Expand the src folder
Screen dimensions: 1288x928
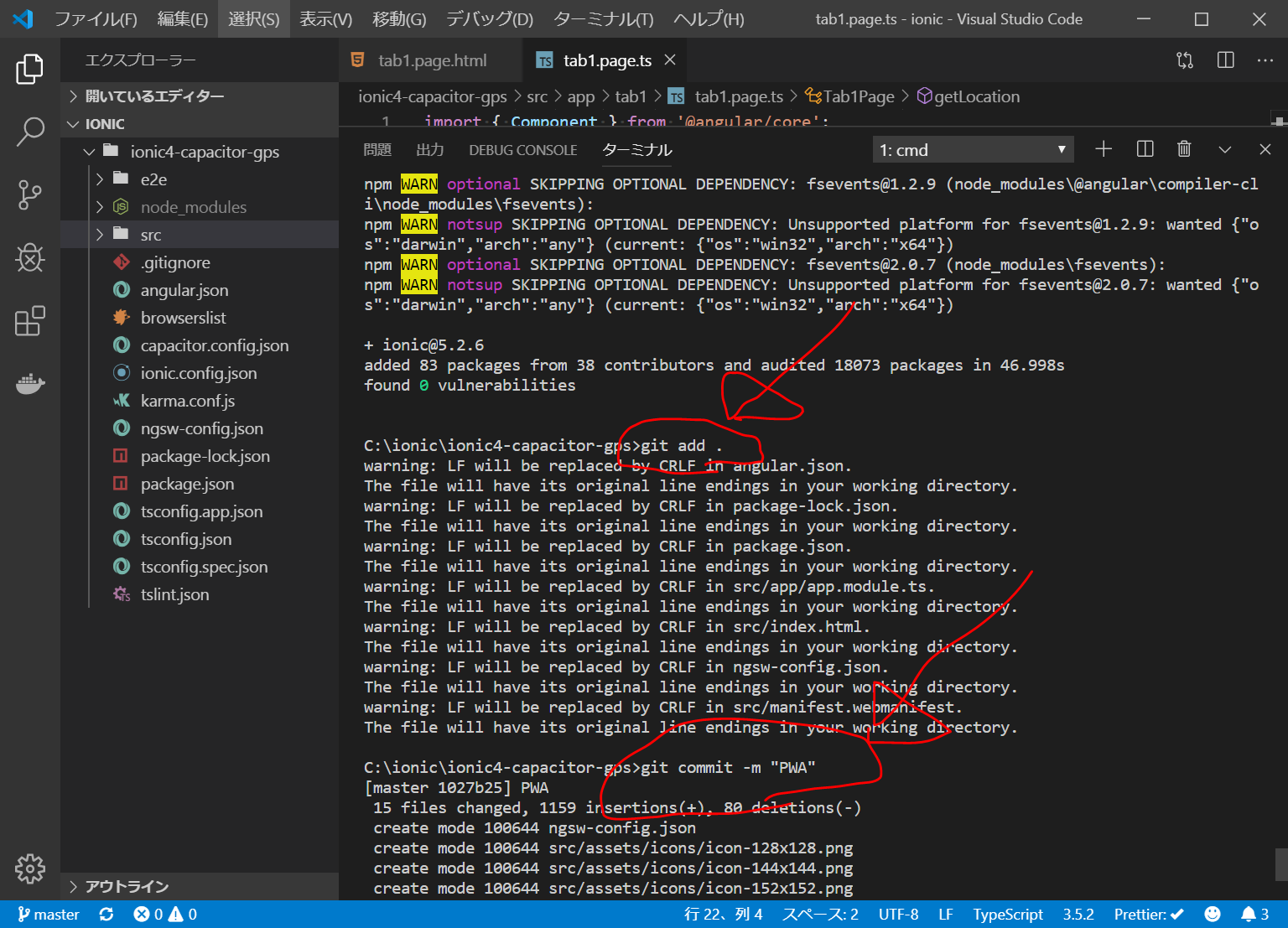pyautogui.click(x=151, y=235)
